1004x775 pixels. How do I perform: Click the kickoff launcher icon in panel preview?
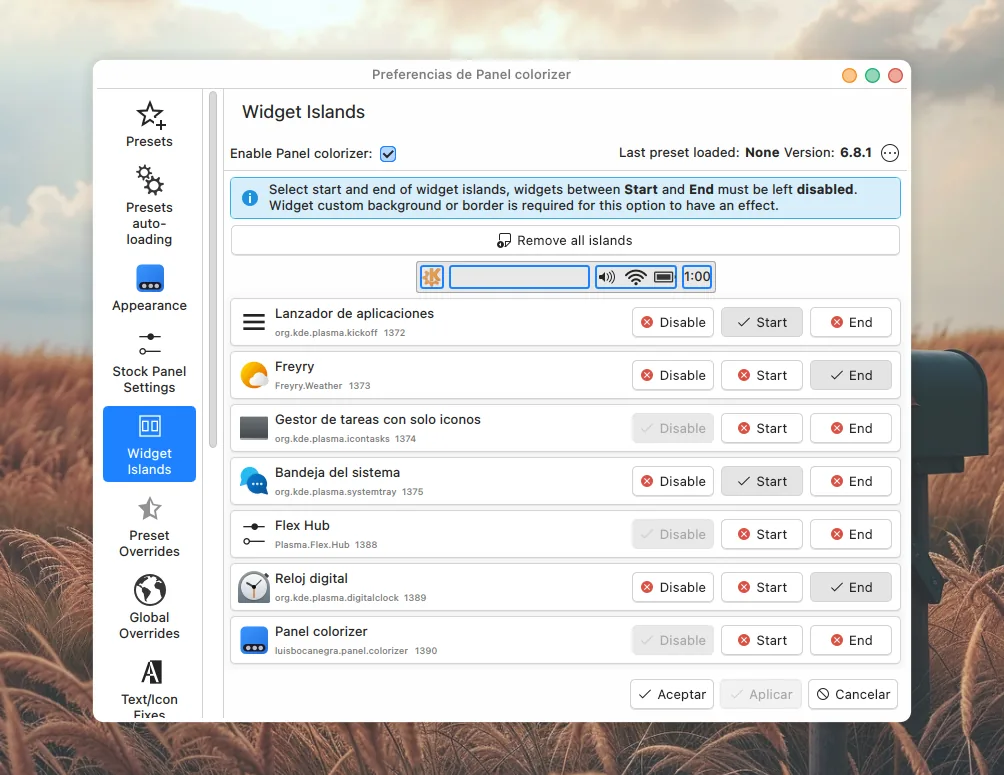click(x=431, y=277)
